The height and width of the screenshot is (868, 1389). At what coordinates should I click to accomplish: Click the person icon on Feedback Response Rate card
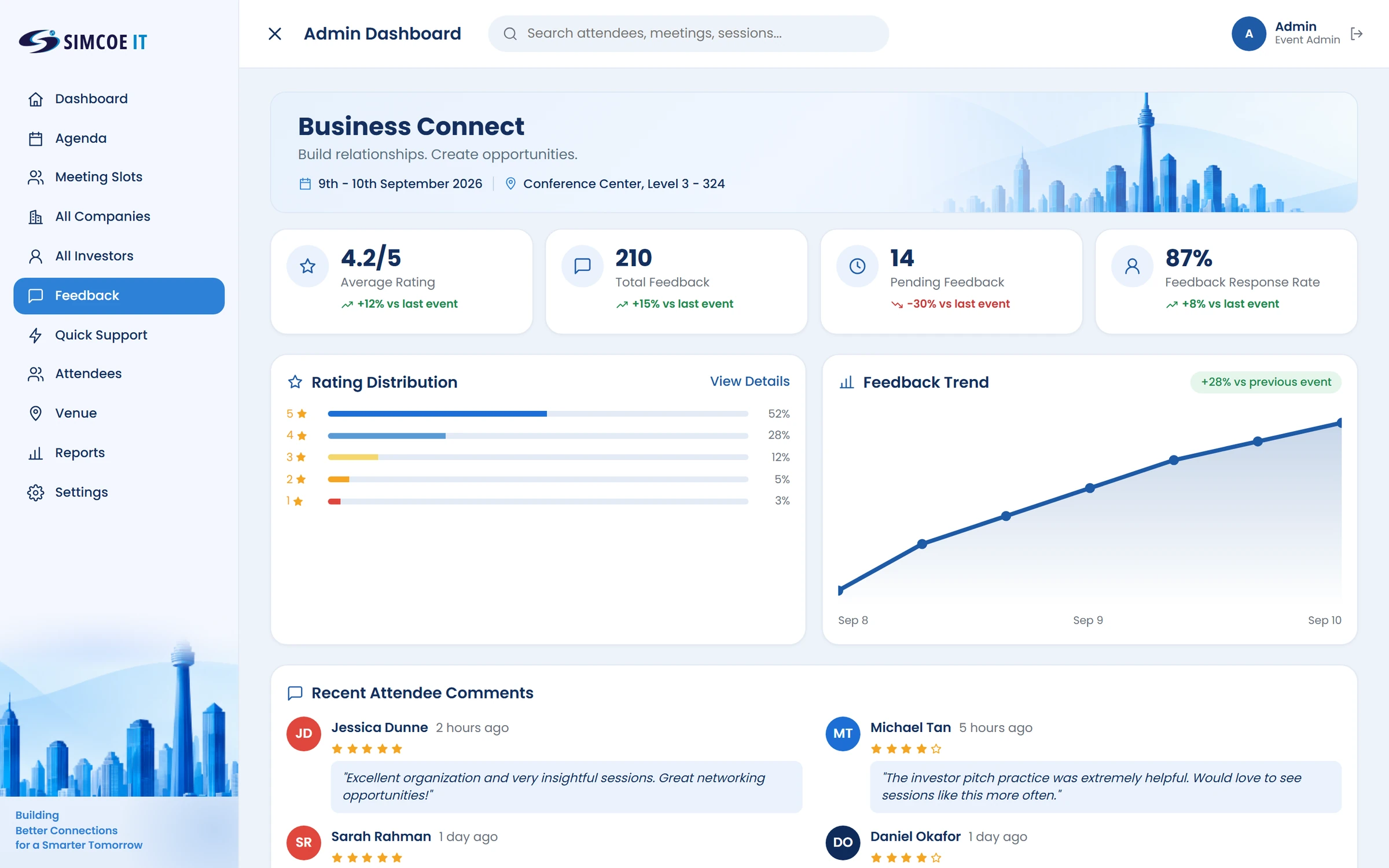click(x=1132, y=266)
